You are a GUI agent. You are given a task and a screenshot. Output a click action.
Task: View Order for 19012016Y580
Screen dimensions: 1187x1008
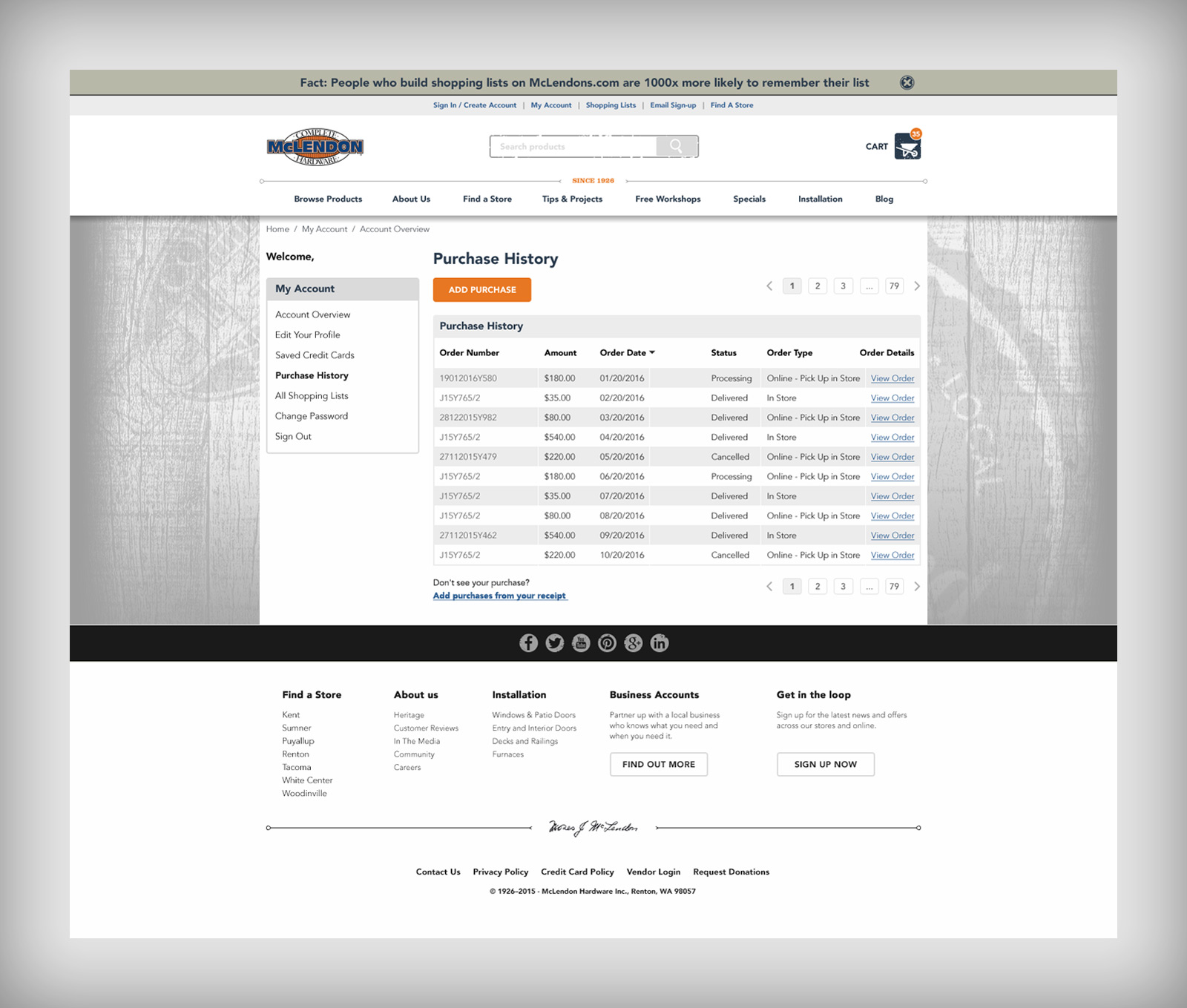[892, 378]
